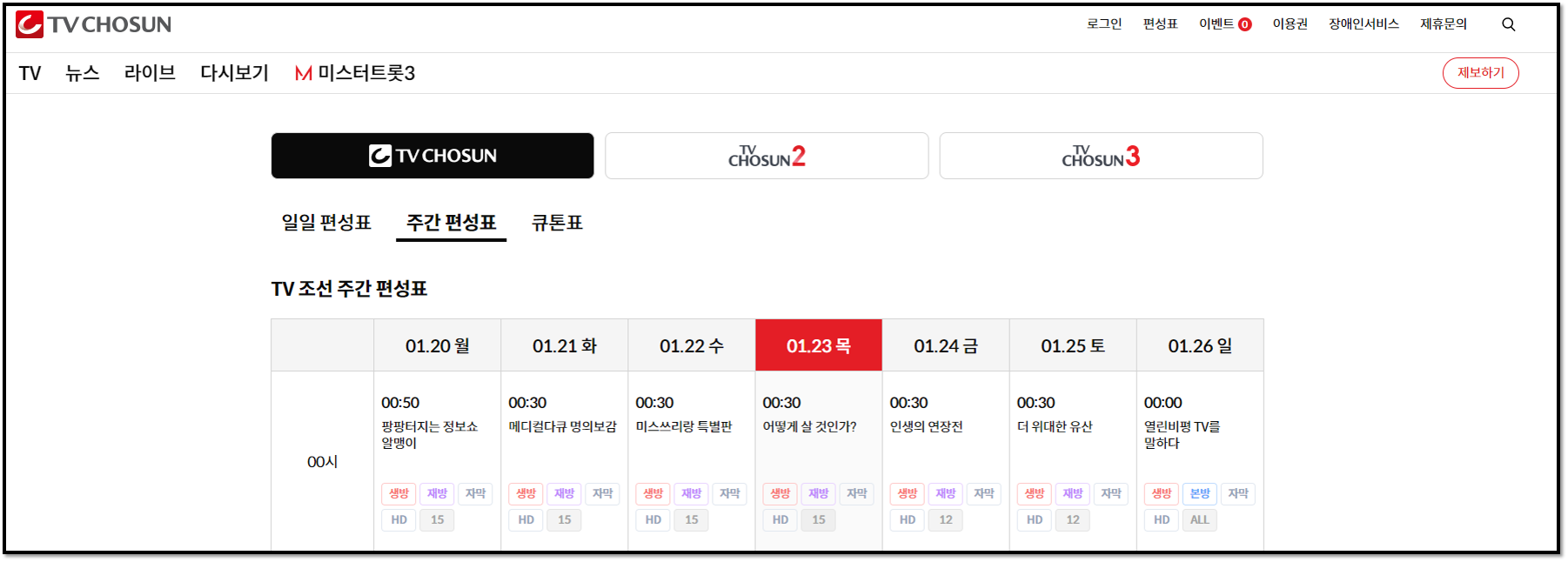The height and width of the screenshot is (562, 1568).
Task: Click the HD badge under 메디컬다큐 명의보감
Action: 526,519
